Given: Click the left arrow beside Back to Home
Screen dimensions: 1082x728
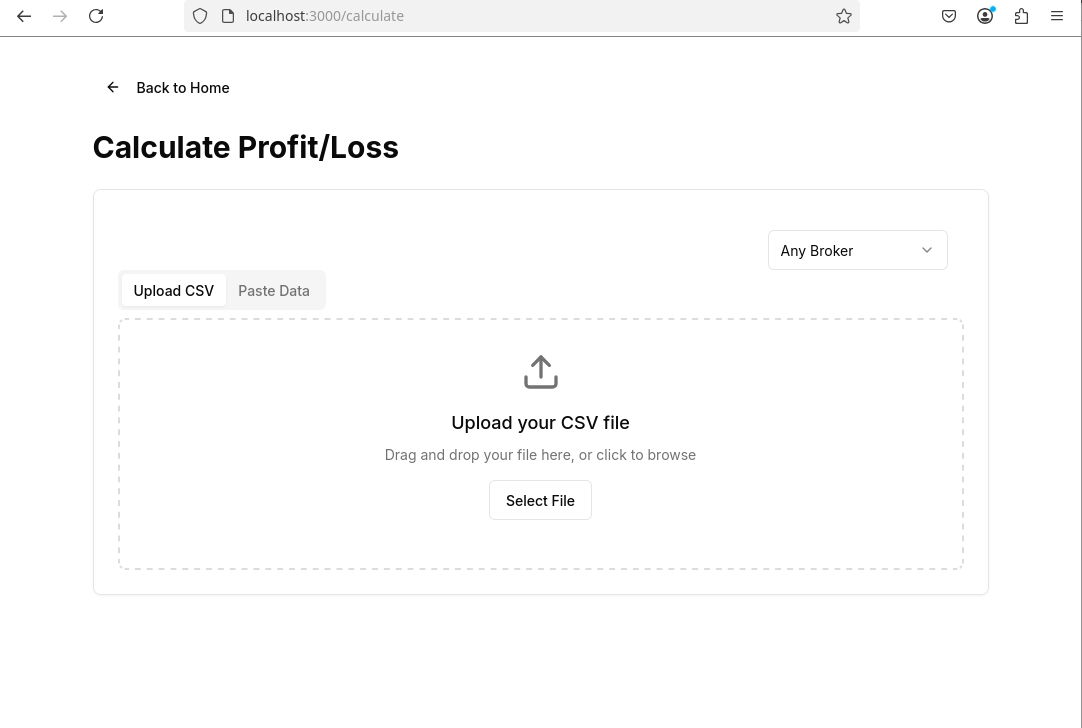Looking at the screenshot, I should point(112,87).
